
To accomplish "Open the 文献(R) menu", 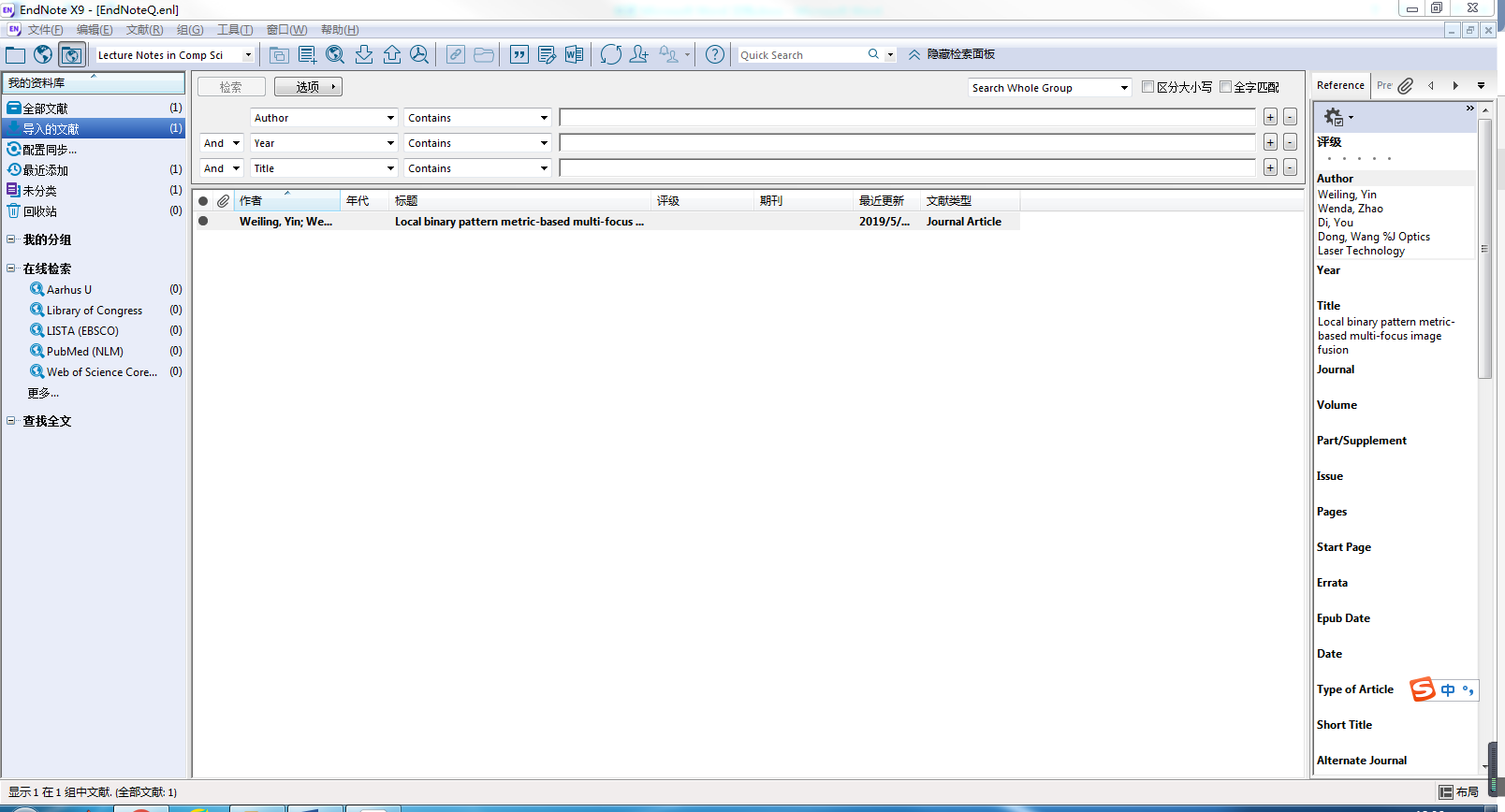I will [144, 30].
